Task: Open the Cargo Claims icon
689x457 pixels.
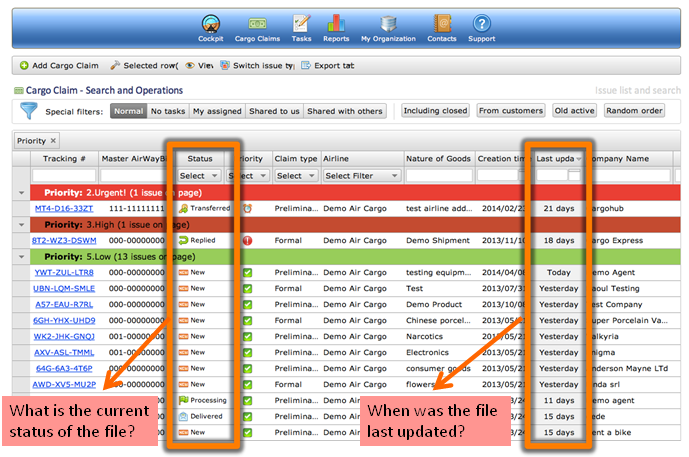Action: (255, 23)
